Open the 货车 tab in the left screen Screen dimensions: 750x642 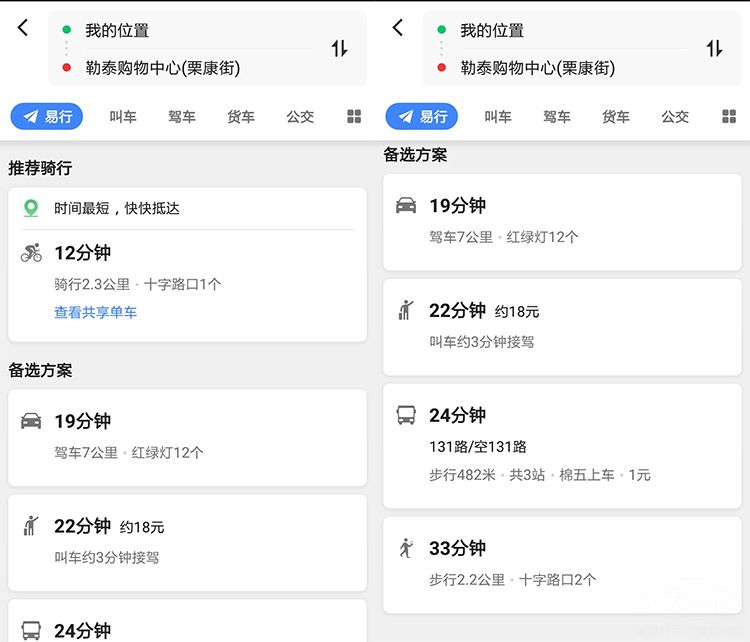[x=241, y=117]
